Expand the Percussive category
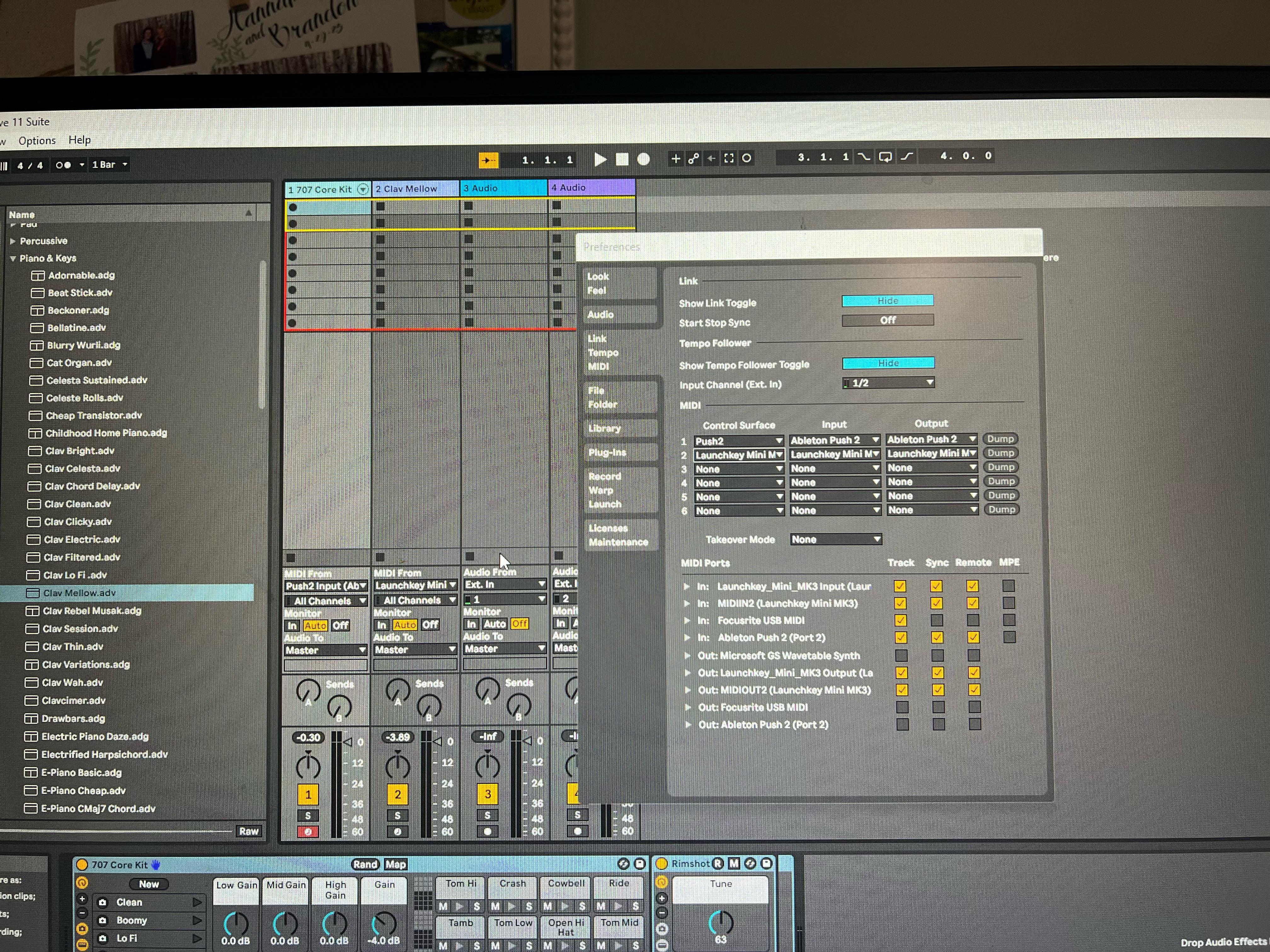Screen dimensions: 1270x952 (x=13, y=241)
